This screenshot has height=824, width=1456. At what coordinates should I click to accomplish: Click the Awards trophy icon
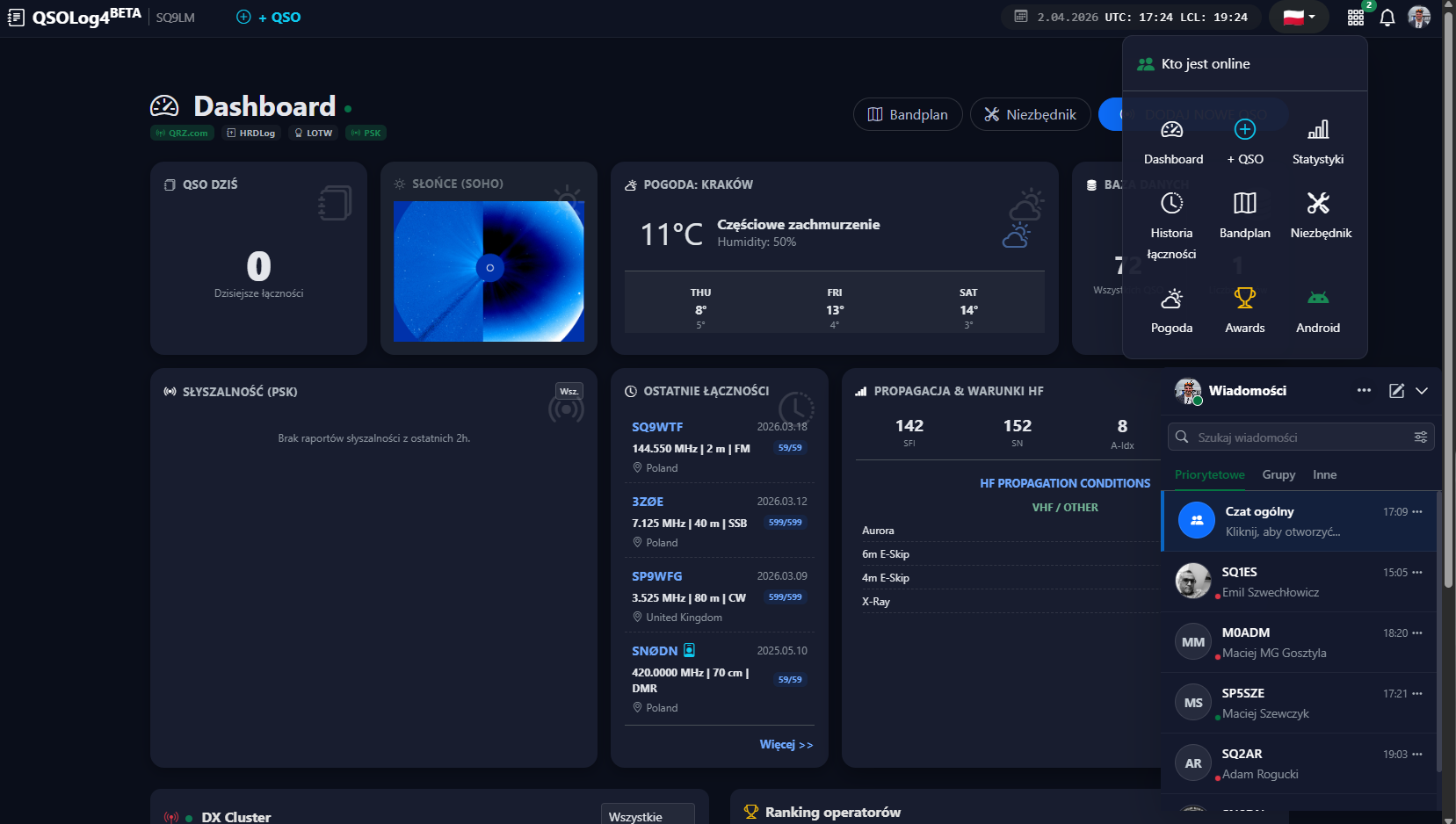(1244, 299)
